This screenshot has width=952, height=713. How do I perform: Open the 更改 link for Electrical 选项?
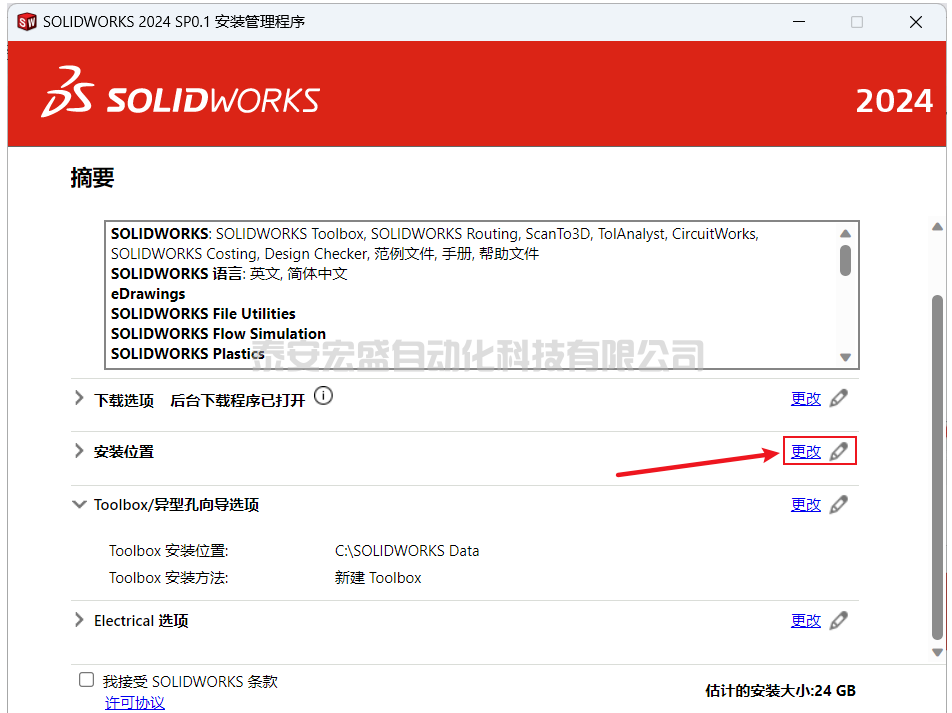(x=805, y=621)
